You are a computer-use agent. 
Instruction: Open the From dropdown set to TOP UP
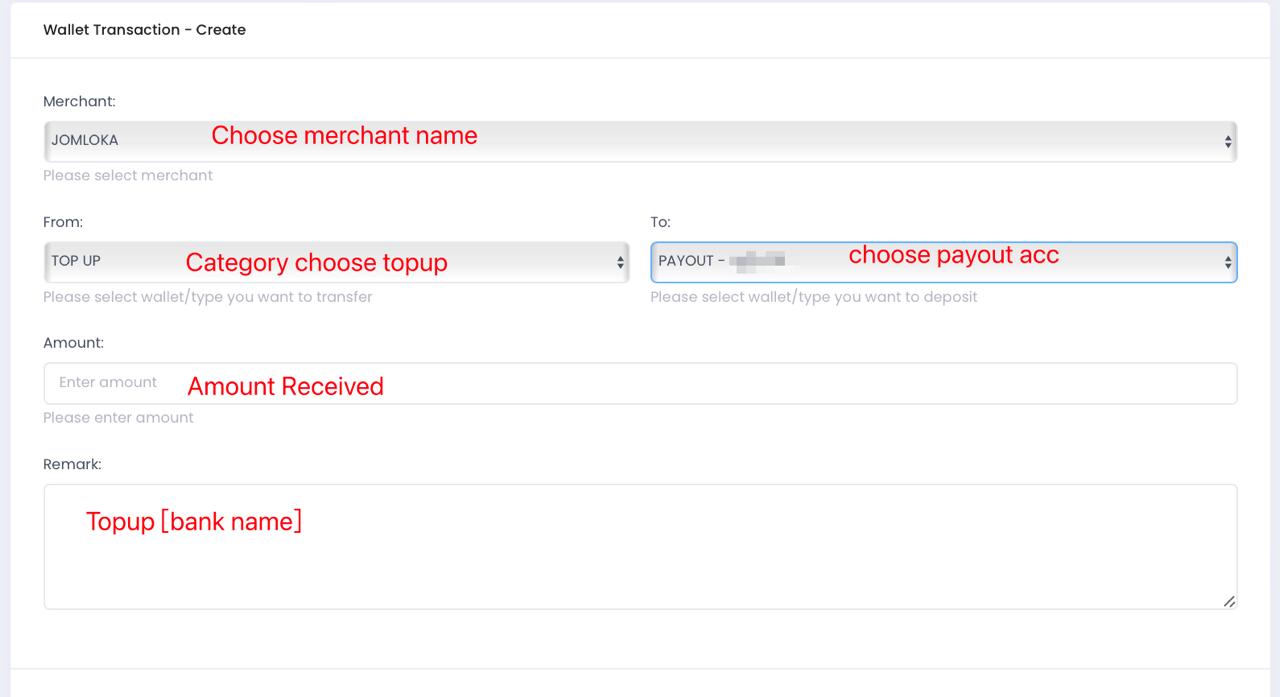[x=336, y=262]
